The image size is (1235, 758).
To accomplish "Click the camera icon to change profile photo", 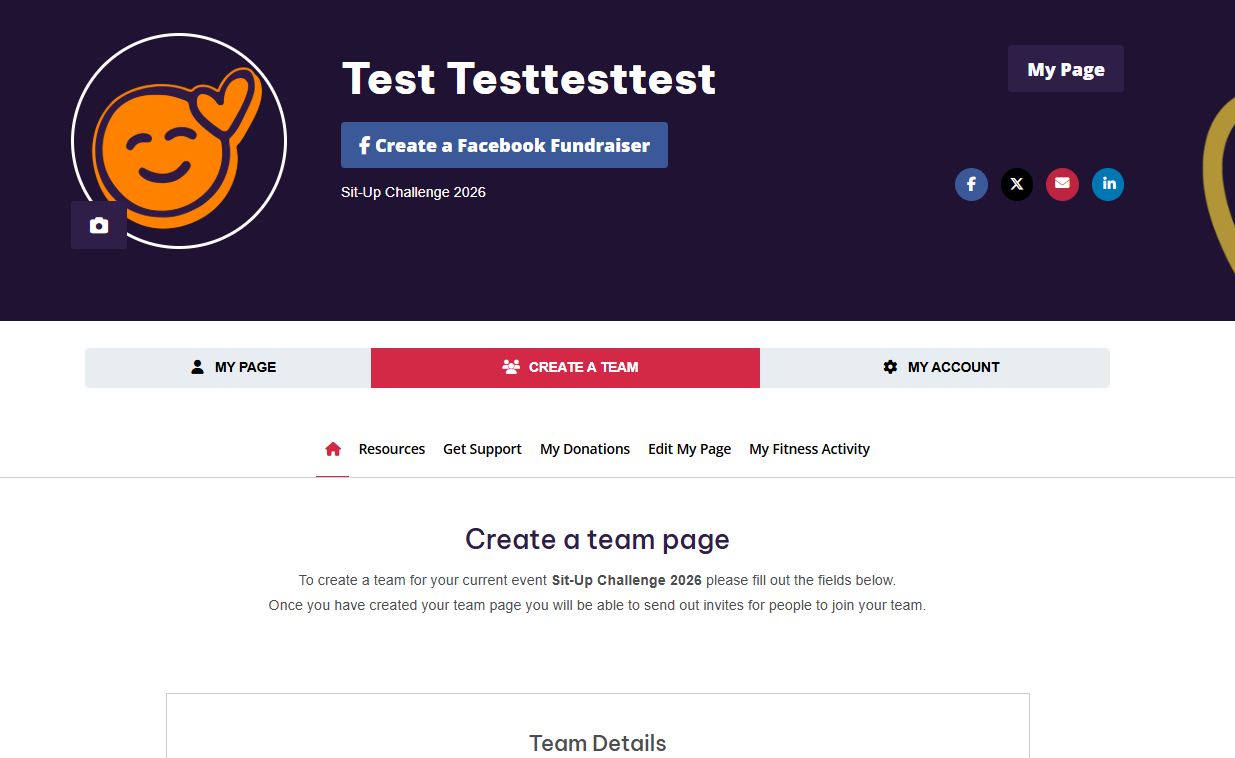I will pyautogui.click(x=98, y=225).
